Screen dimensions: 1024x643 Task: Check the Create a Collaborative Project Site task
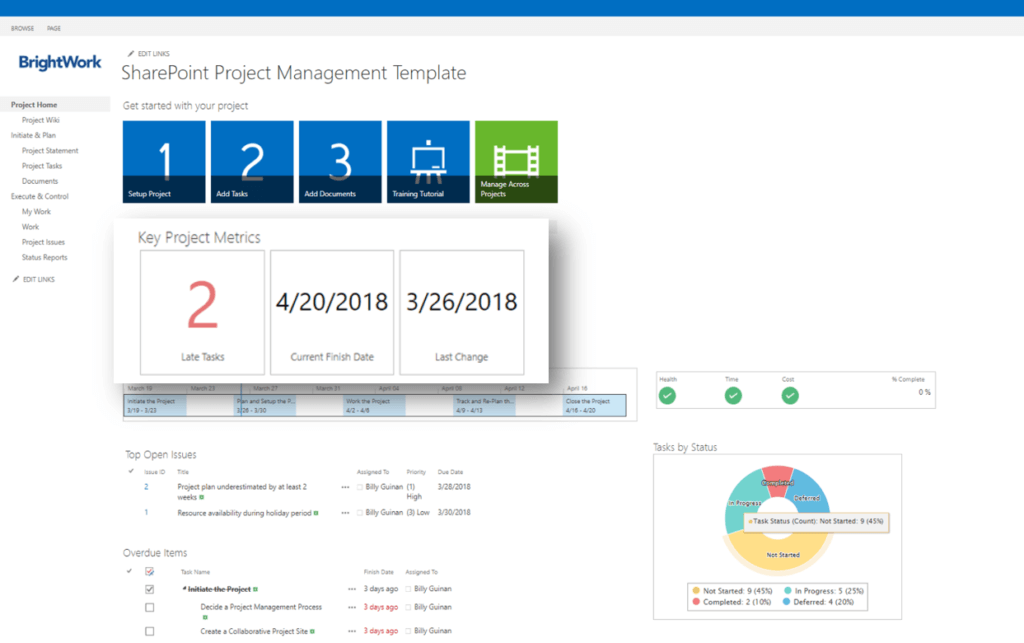coord(148,631)
